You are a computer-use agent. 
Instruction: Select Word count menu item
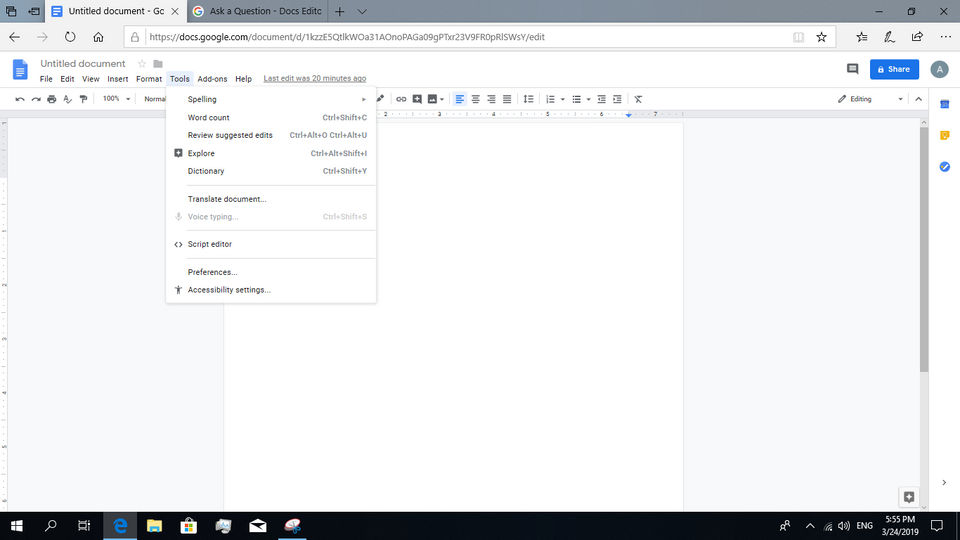coord(271,118)
